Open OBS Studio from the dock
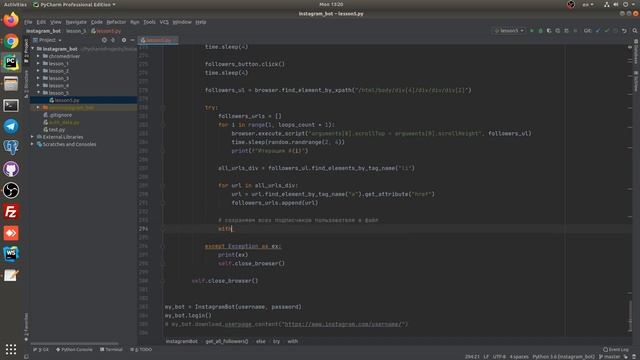 tap(11, 190)
